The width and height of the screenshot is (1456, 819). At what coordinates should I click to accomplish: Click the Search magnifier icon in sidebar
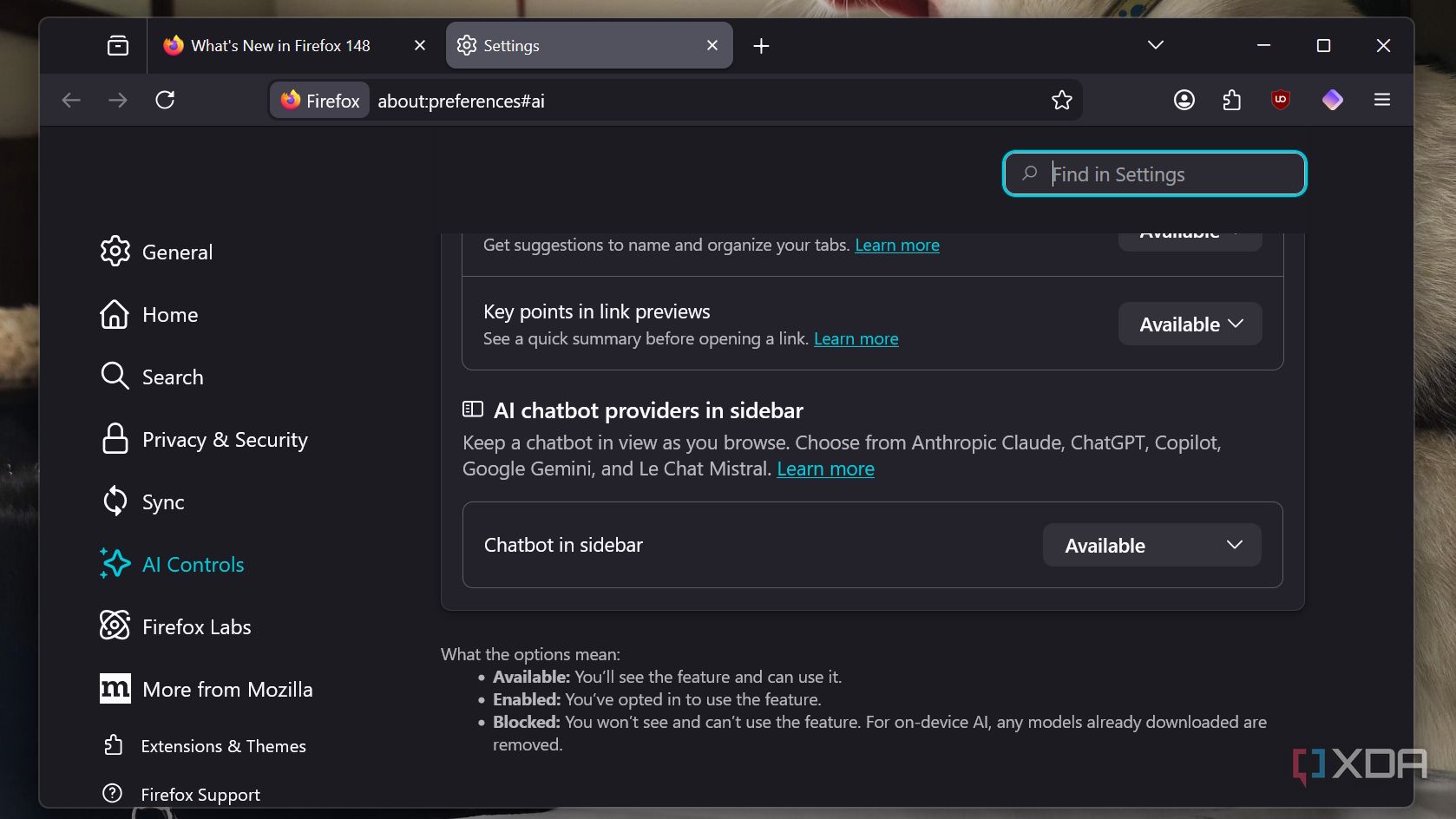pyautogui.click(x=115, y=377)
